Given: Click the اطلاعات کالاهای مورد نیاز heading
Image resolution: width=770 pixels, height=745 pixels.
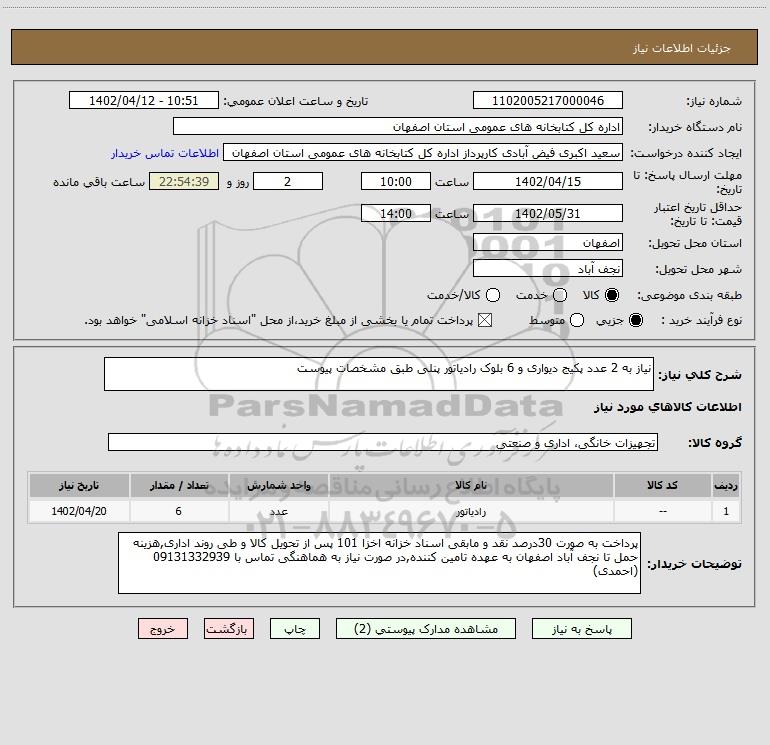Looking at the screenshot, I should (x=667, y=407).
